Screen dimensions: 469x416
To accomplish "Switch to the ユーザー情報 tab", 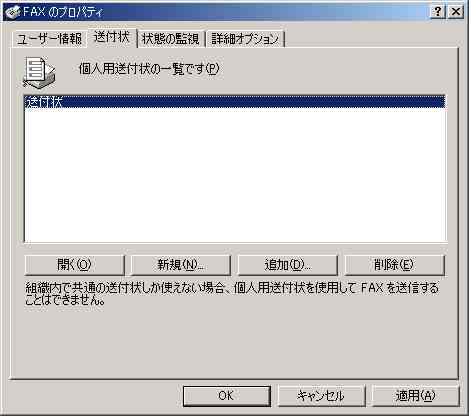I will coord(49,39).
